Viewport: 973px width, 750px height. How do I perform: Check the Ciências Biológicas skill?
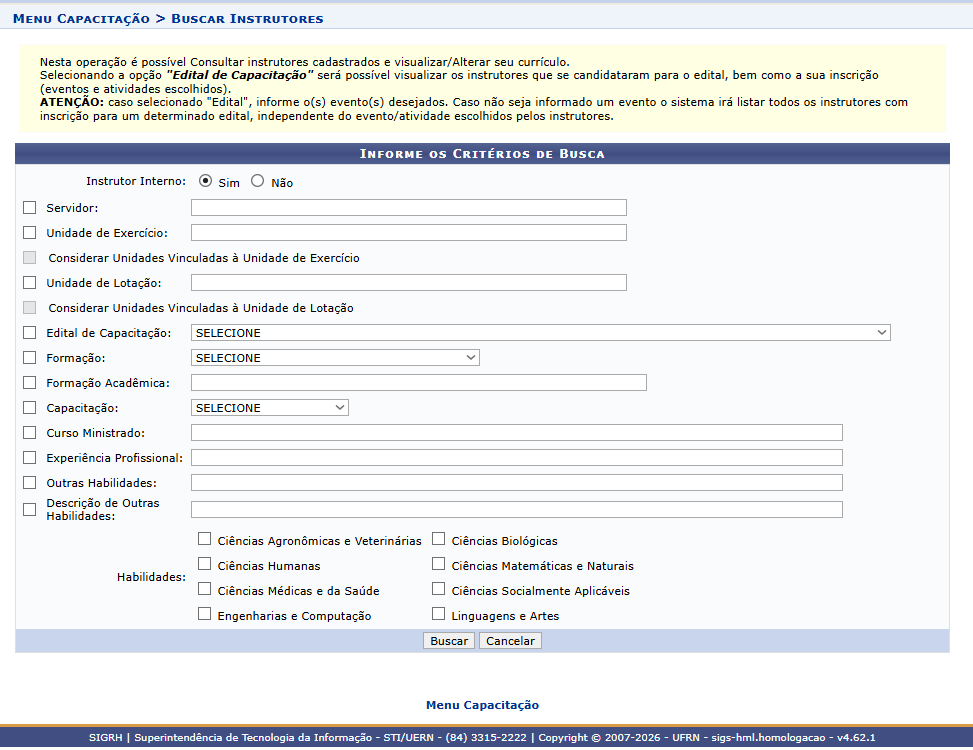(x=438, y=538)
